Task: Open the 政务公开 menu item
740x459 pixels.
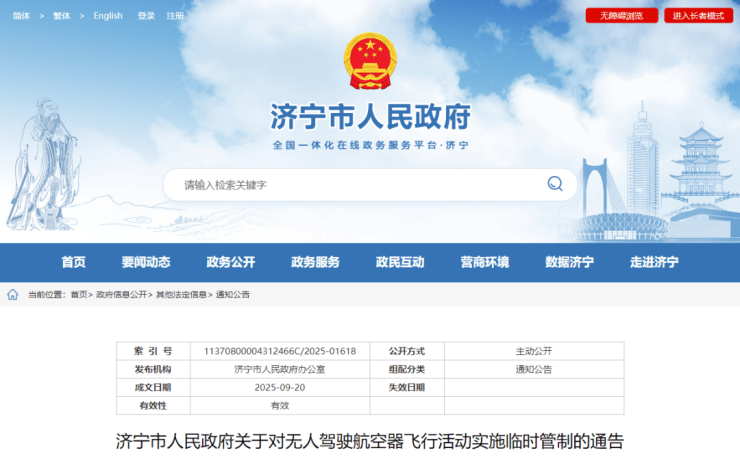Action: point(231,262)
